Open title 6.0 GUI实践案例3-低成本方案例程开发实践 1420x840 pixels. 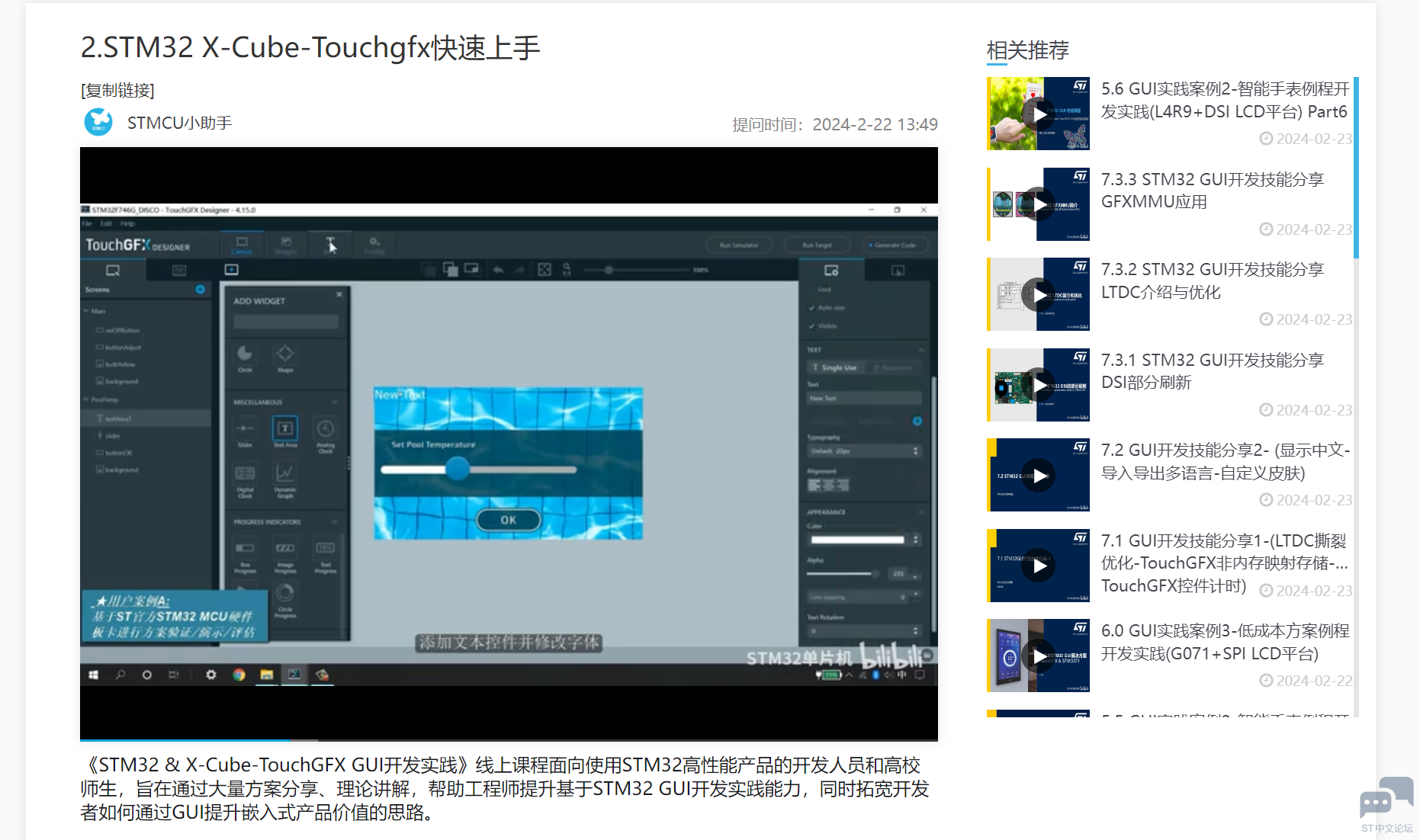(x=1226, y=642)
